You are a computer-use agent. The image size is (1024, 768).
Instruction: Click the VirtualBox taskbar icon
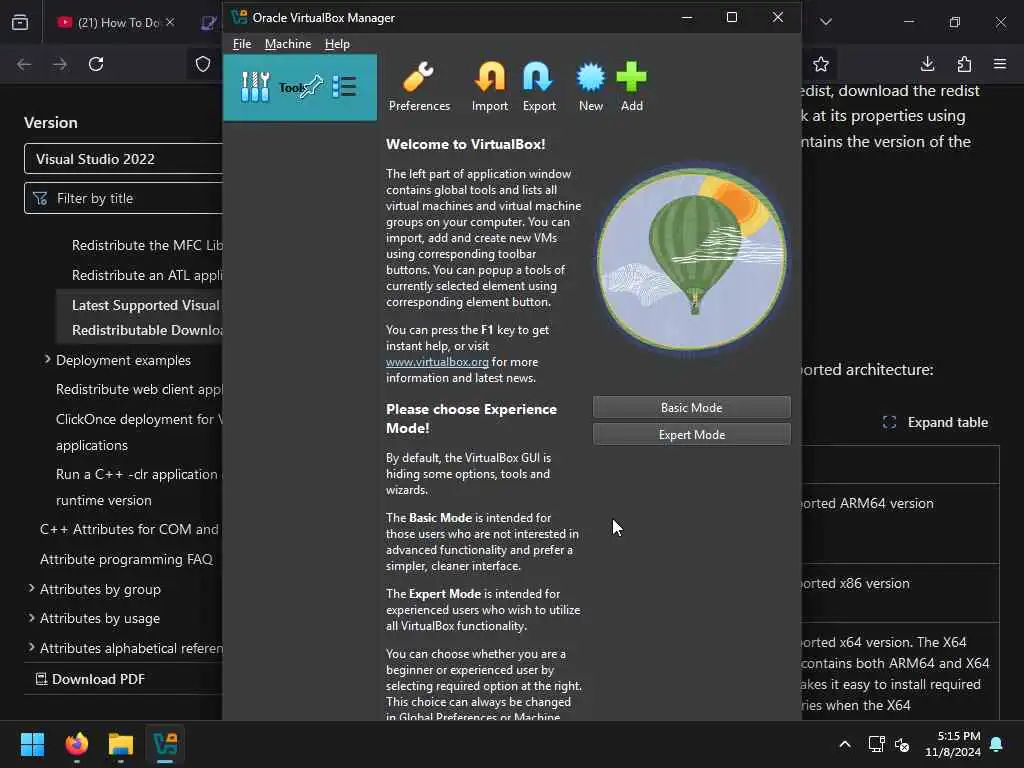point(165,744)
